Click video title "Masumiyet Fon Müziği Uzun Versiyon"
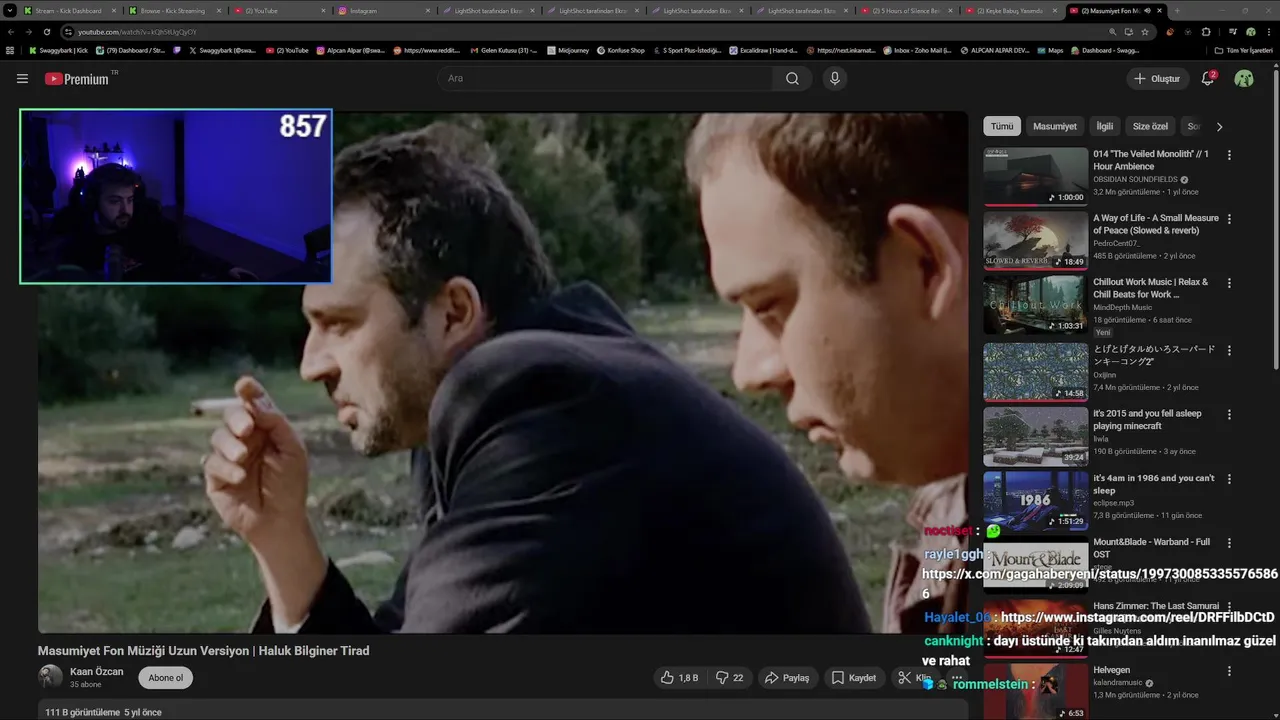This screenshot has width=1280, height=720. (203, 651)
